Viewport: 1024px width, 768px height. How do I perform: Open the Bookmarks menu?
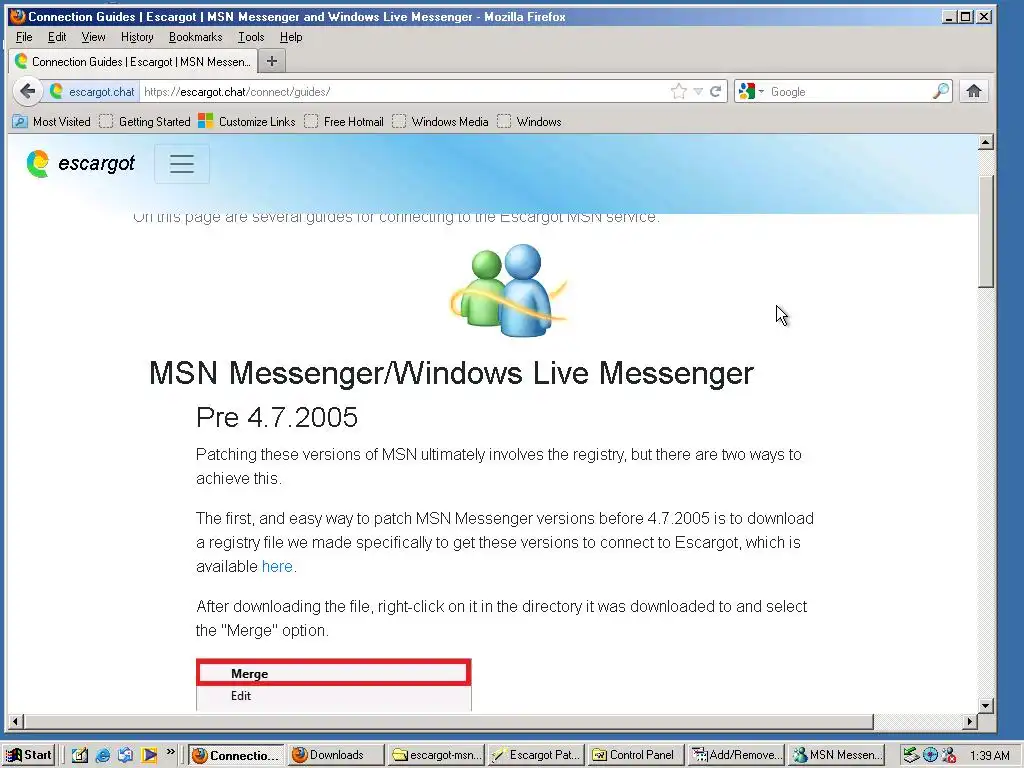(195, 37)
